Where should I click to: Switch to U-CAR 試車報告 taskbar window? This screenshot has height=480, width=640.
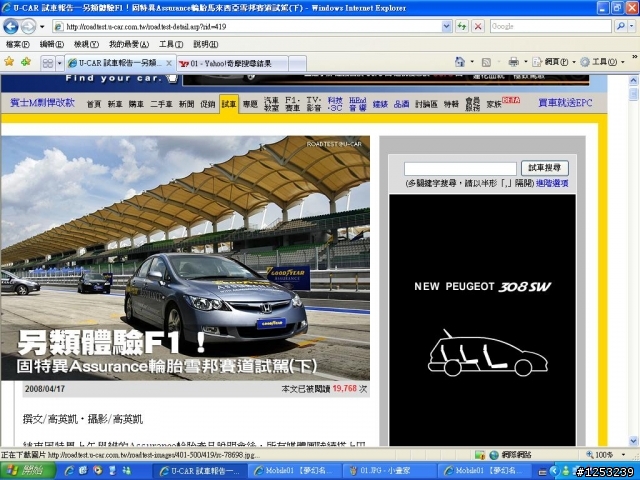click(200, 471)
